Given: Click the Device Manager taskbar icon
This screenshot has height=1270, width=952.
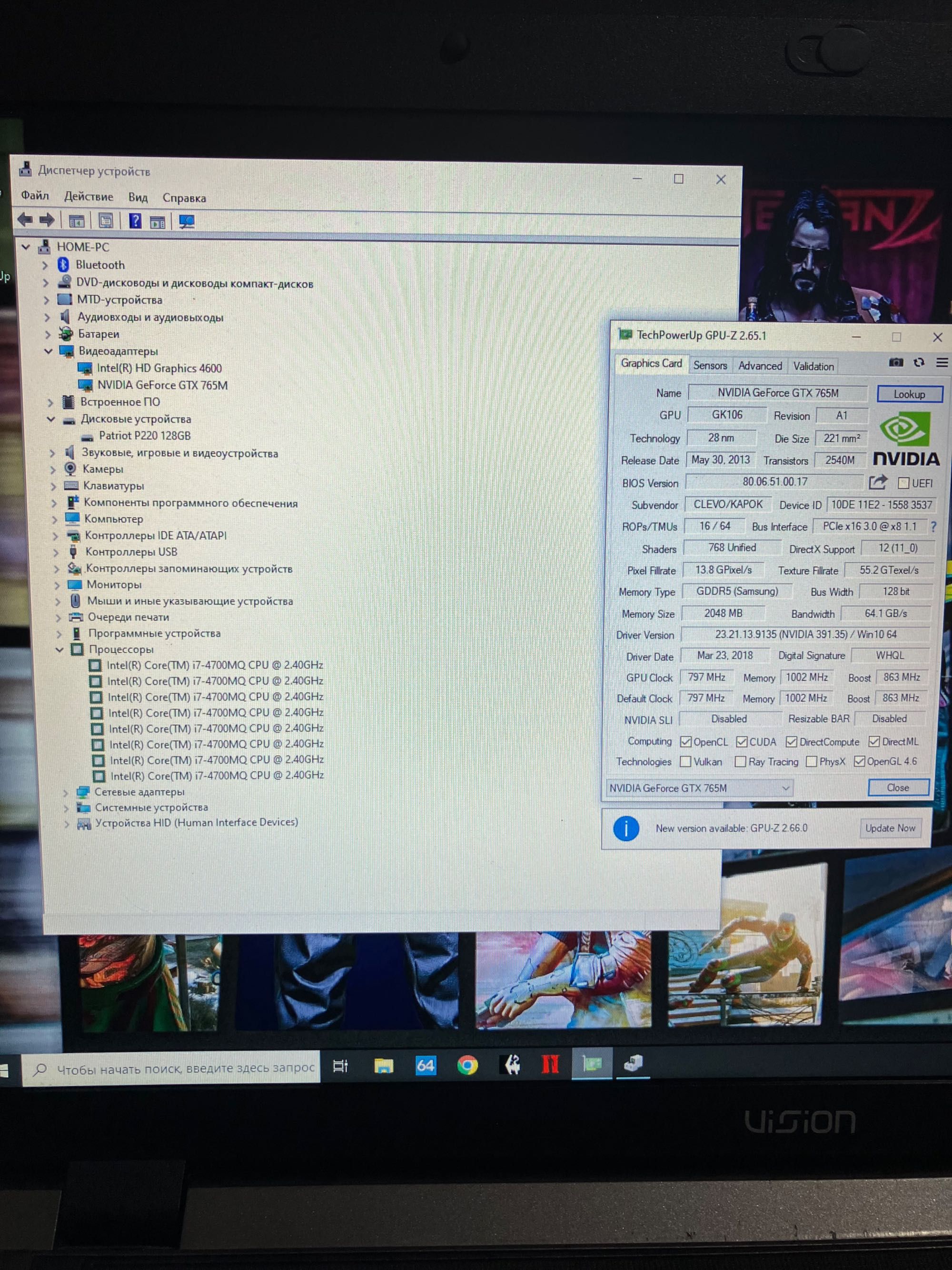Looking at the screenshot, I should coord(634,1064).
